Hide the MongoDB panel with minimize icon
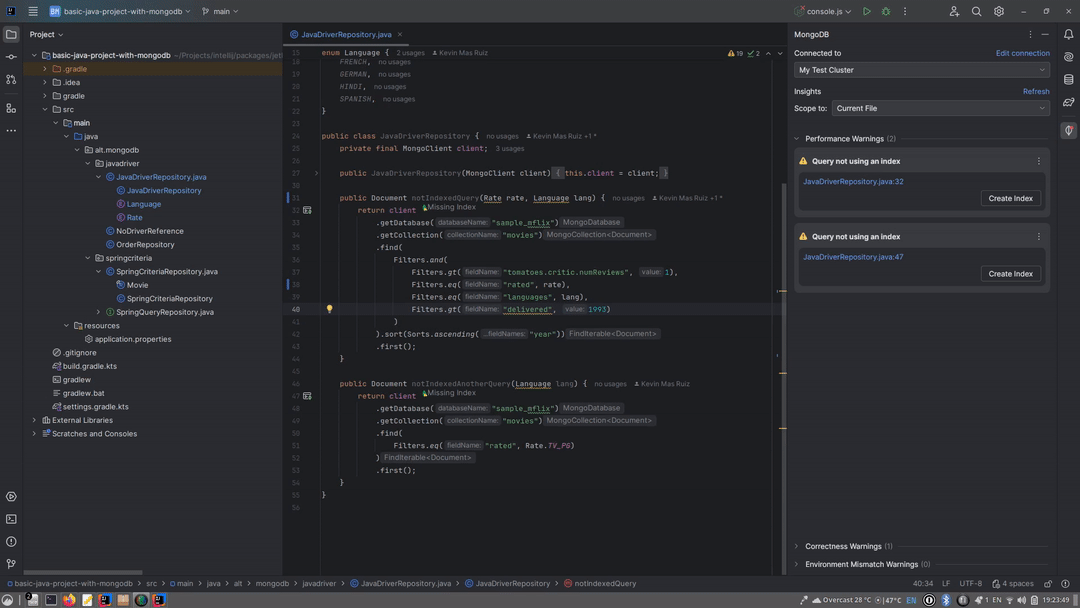The width and height of the screenshot is (1080, 608). pyautogui.click(x=1045, y=34)
